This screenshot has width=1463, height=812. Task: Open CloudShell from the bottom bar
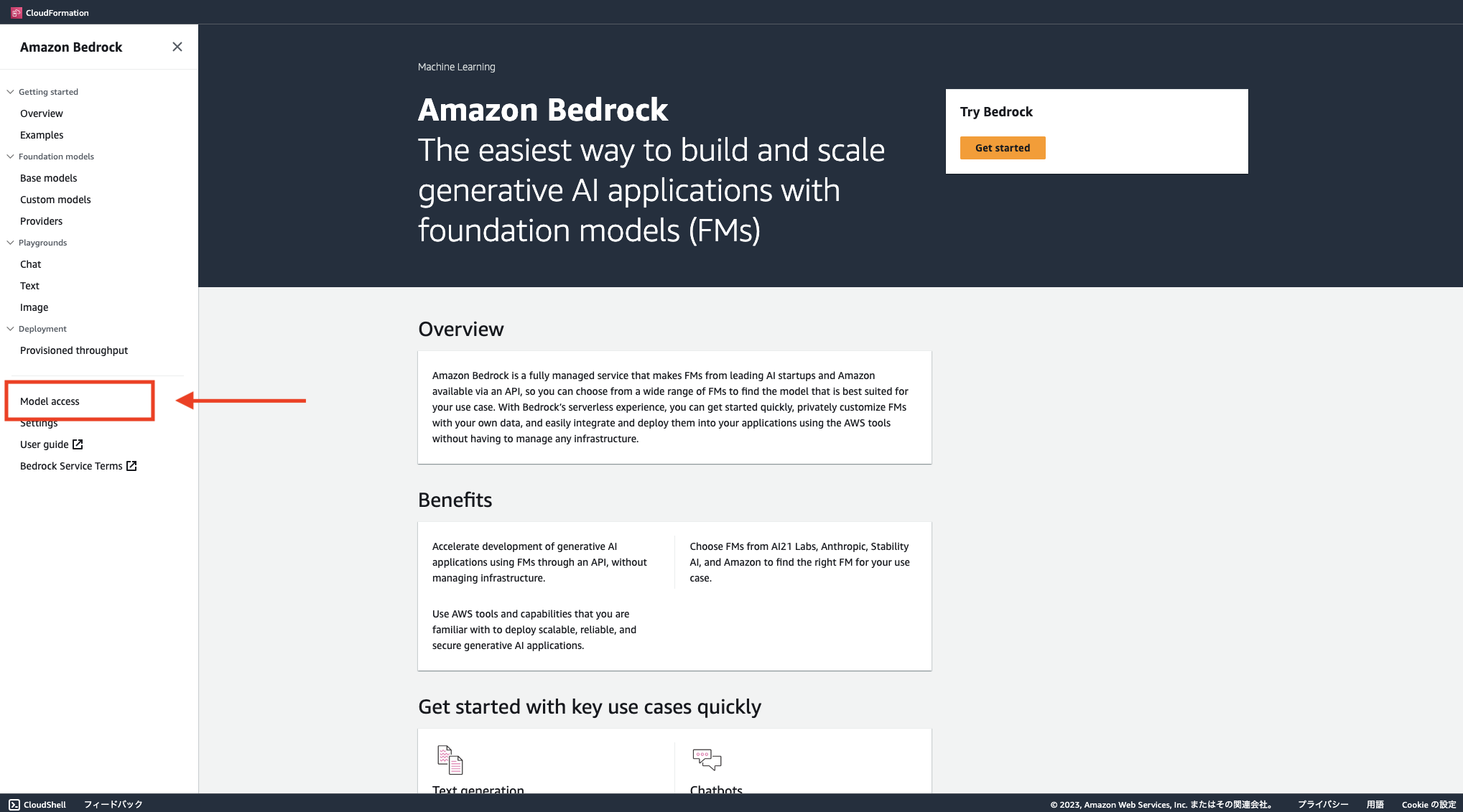(x=37, y=805)
